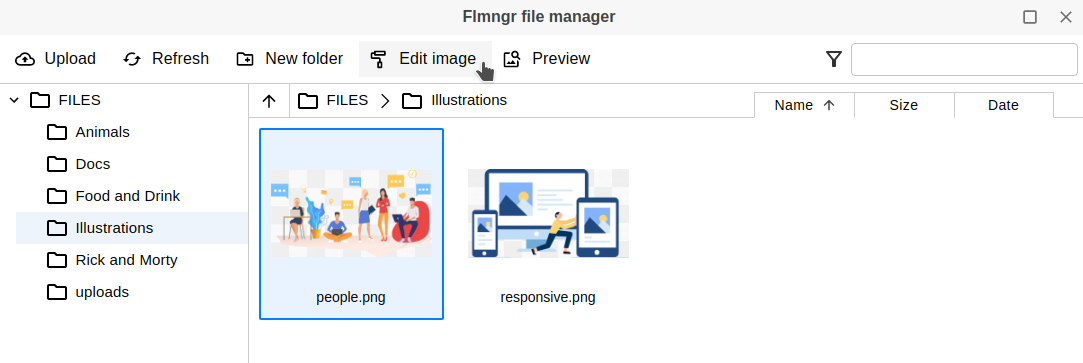
Task: Click the New folder button label
Action: pyautogui.click(x=304, y=59)
